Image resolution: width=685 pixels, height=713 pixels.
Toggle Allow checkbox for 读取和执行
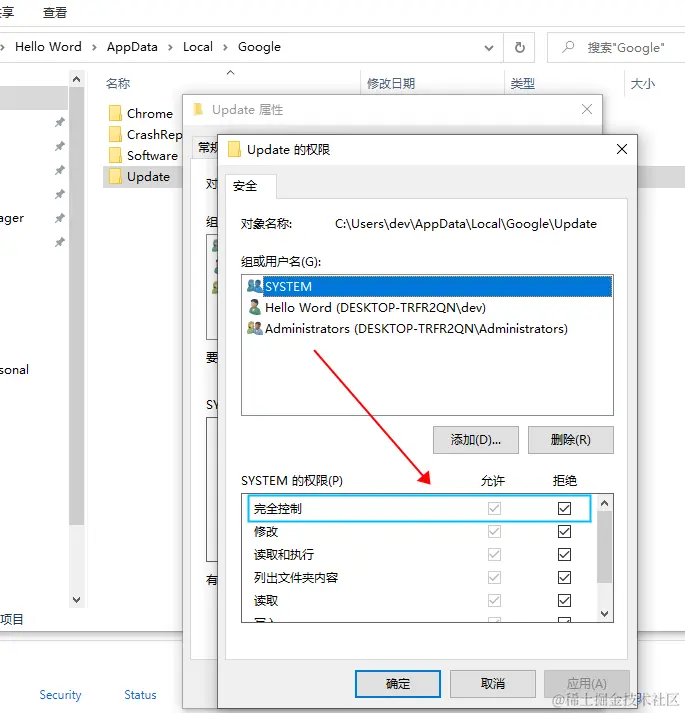click(x=494, y=555)
